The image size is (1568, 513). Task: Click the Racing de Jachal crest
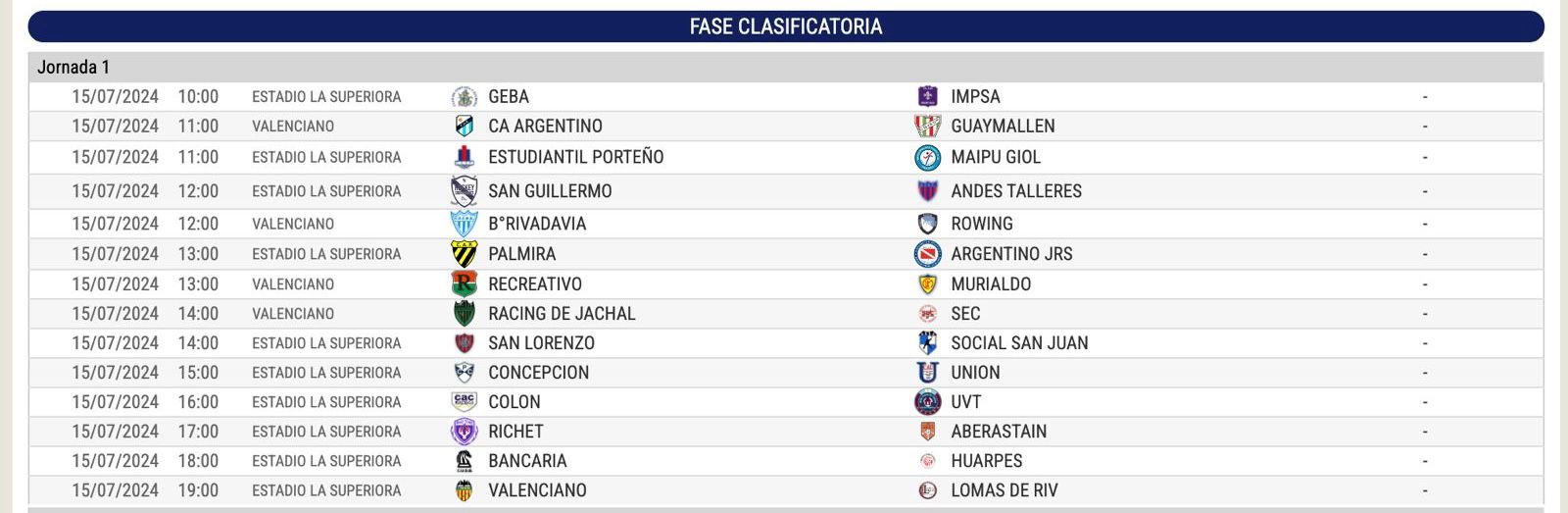(x=464, y=314)
